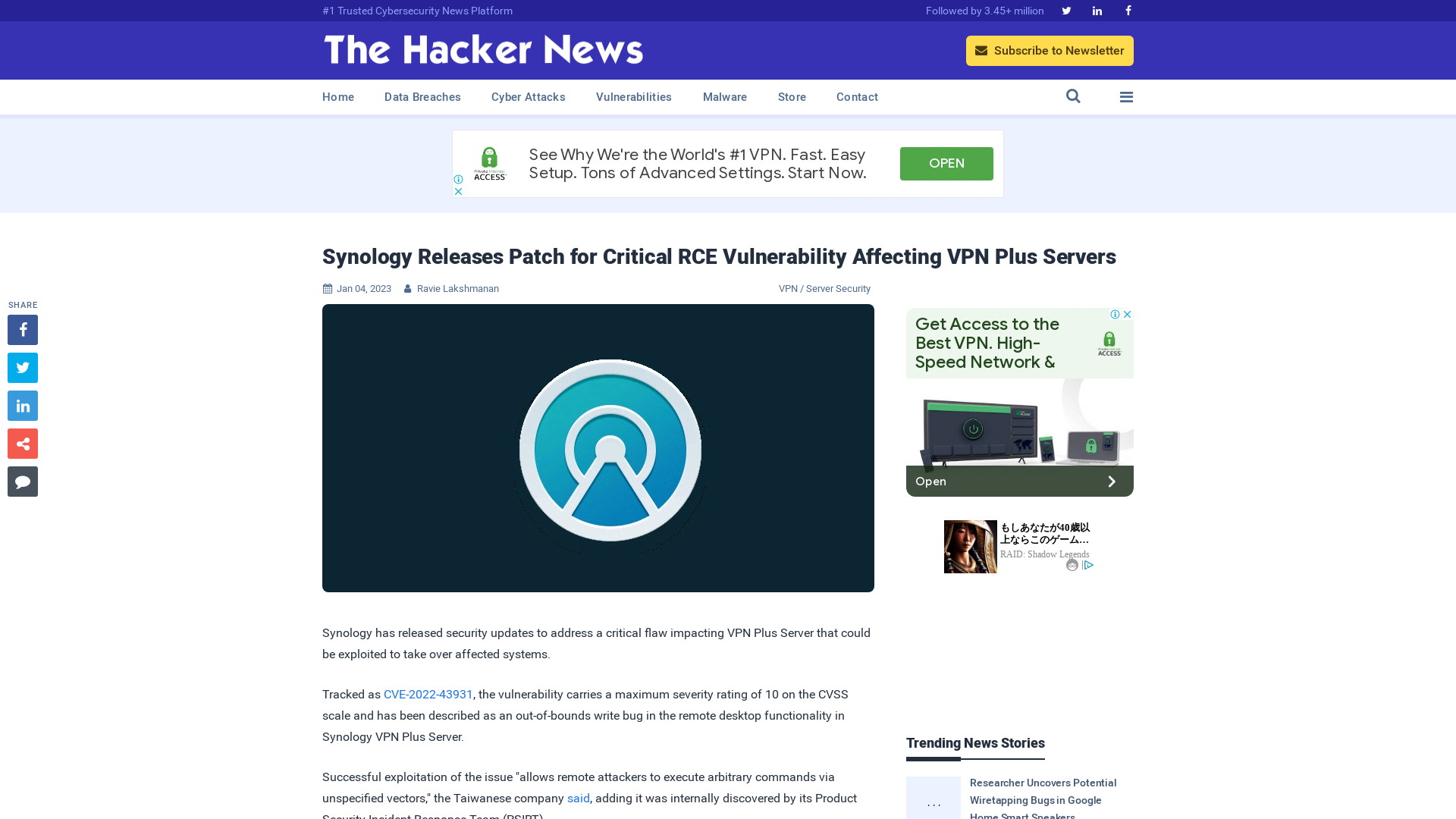Click the OPEN button in top ad

click(x=946, y=163)
